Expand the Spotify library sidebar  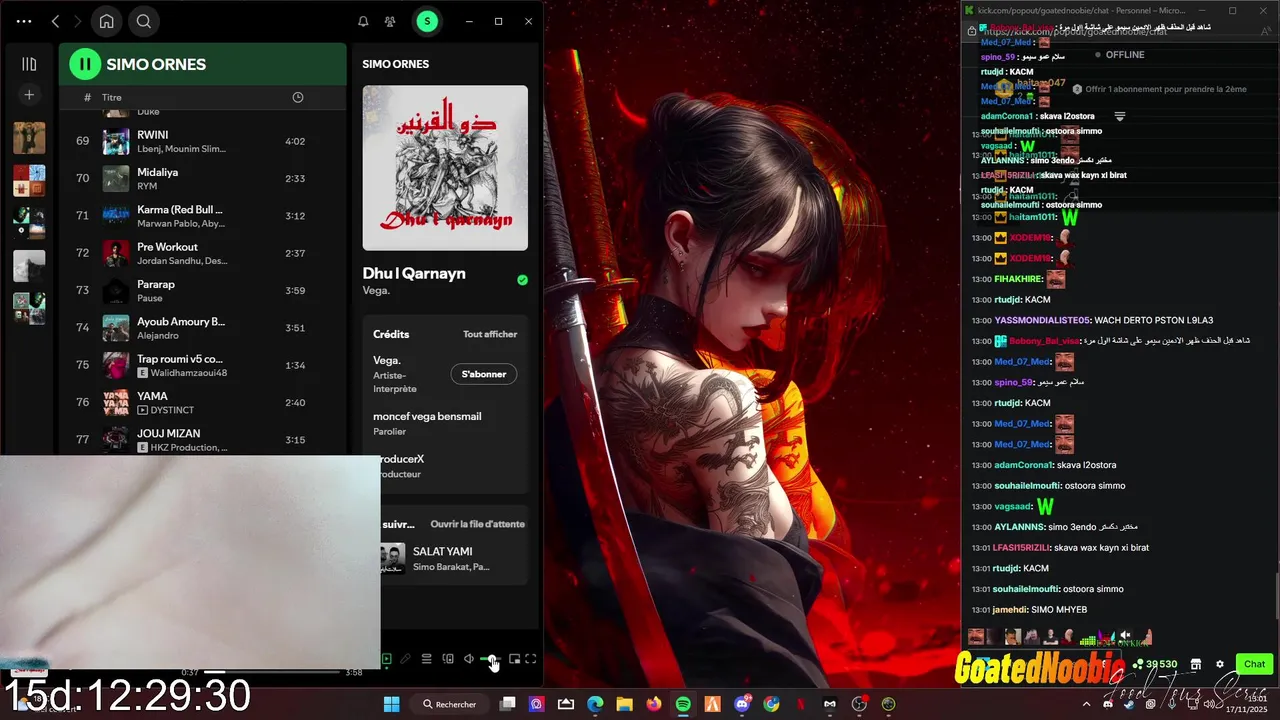tap(29, 64)
